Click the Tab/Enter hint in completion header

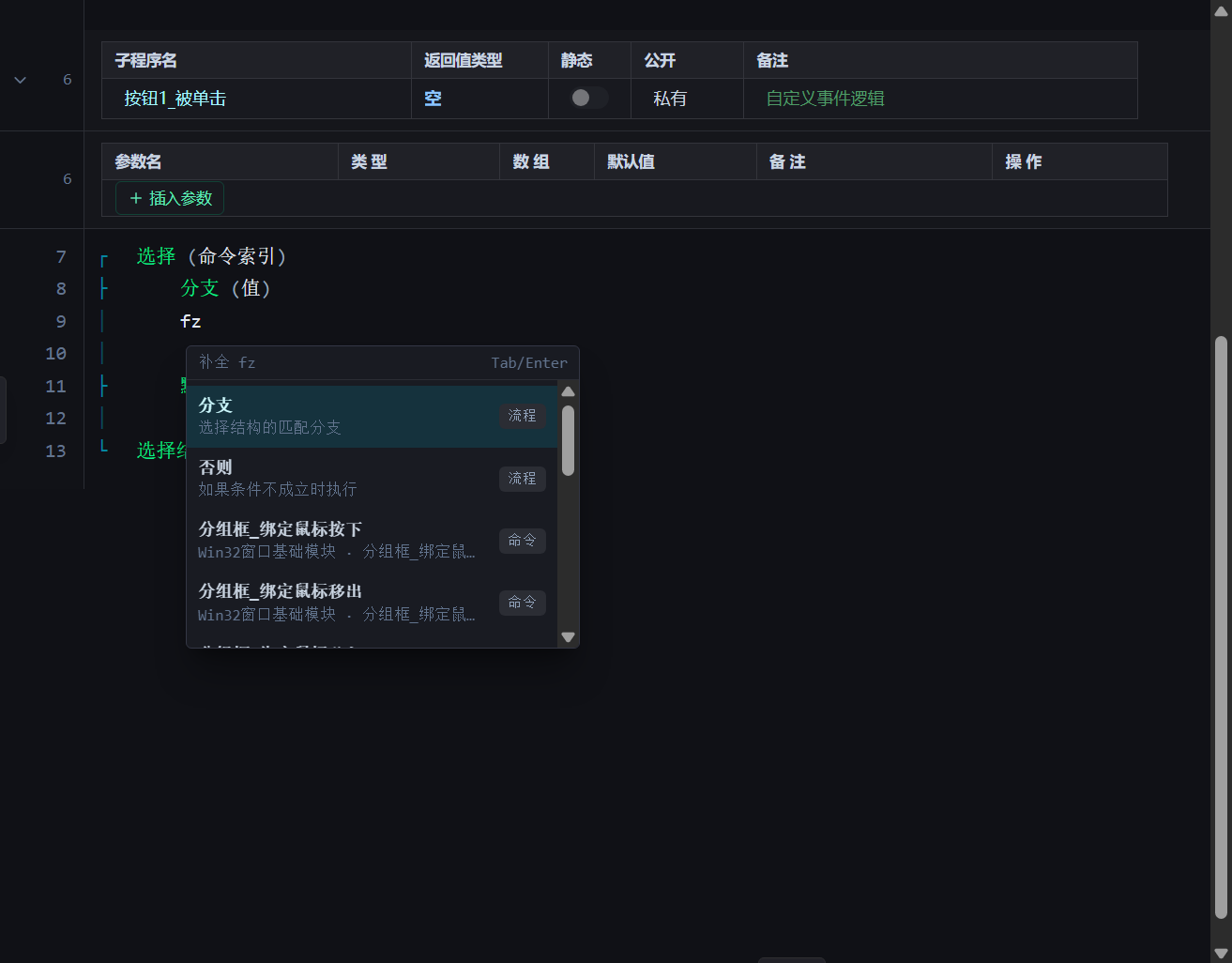tap(529, 363)
